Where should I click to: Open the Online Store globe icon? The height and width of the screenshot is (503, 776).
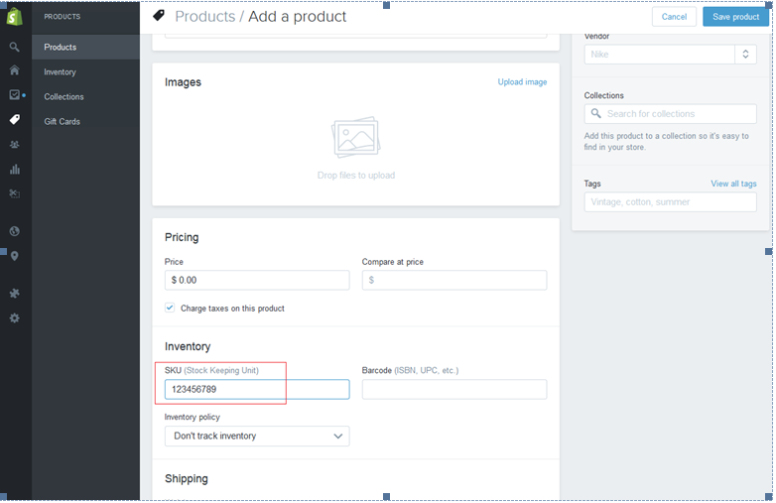pos(14,231)
